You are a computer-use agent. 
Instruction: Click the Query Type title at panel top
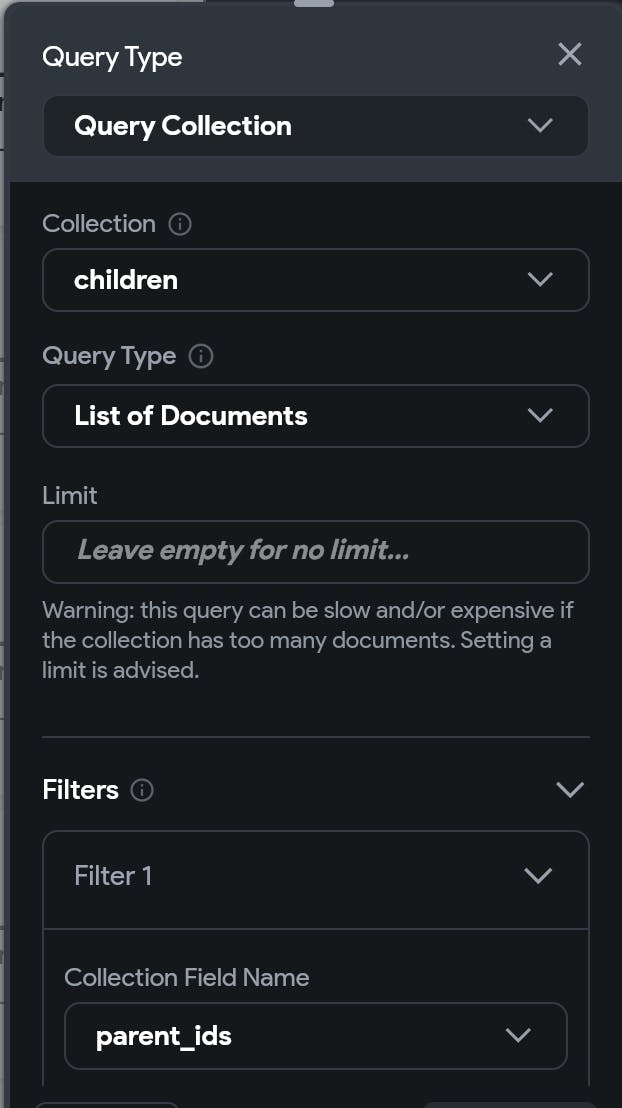point(112,57)
